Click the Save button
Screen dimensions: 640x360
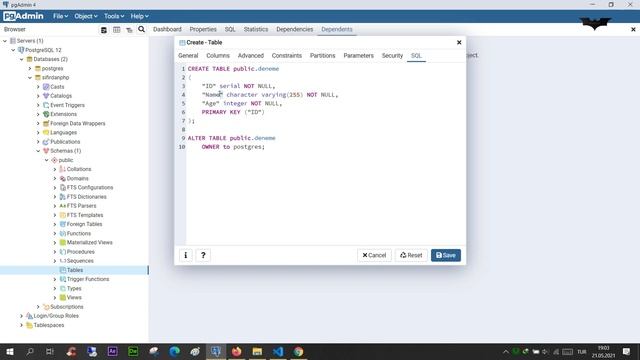[x=446, y=255]
